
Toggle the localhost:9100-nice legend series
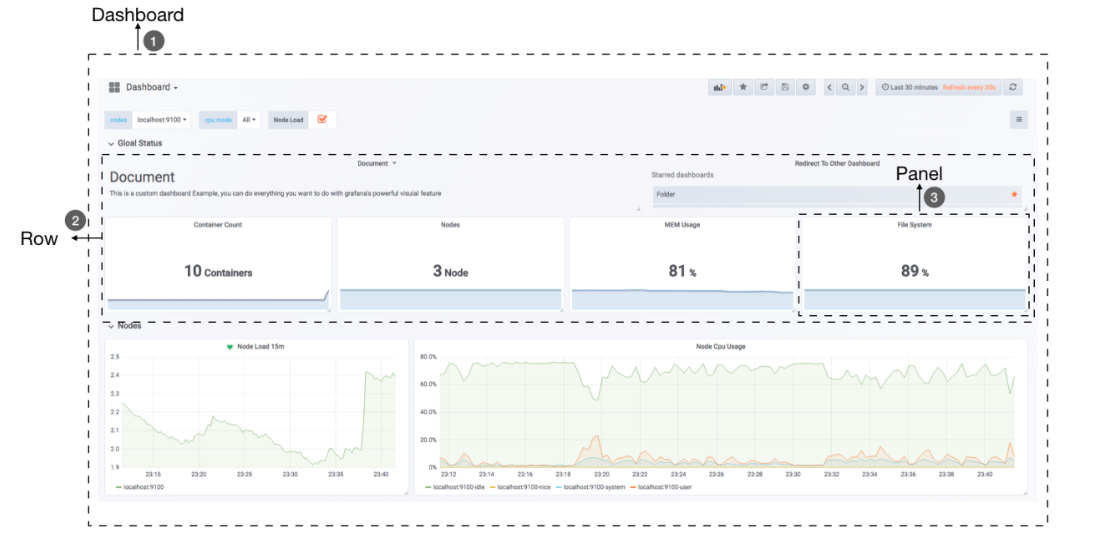519,487
